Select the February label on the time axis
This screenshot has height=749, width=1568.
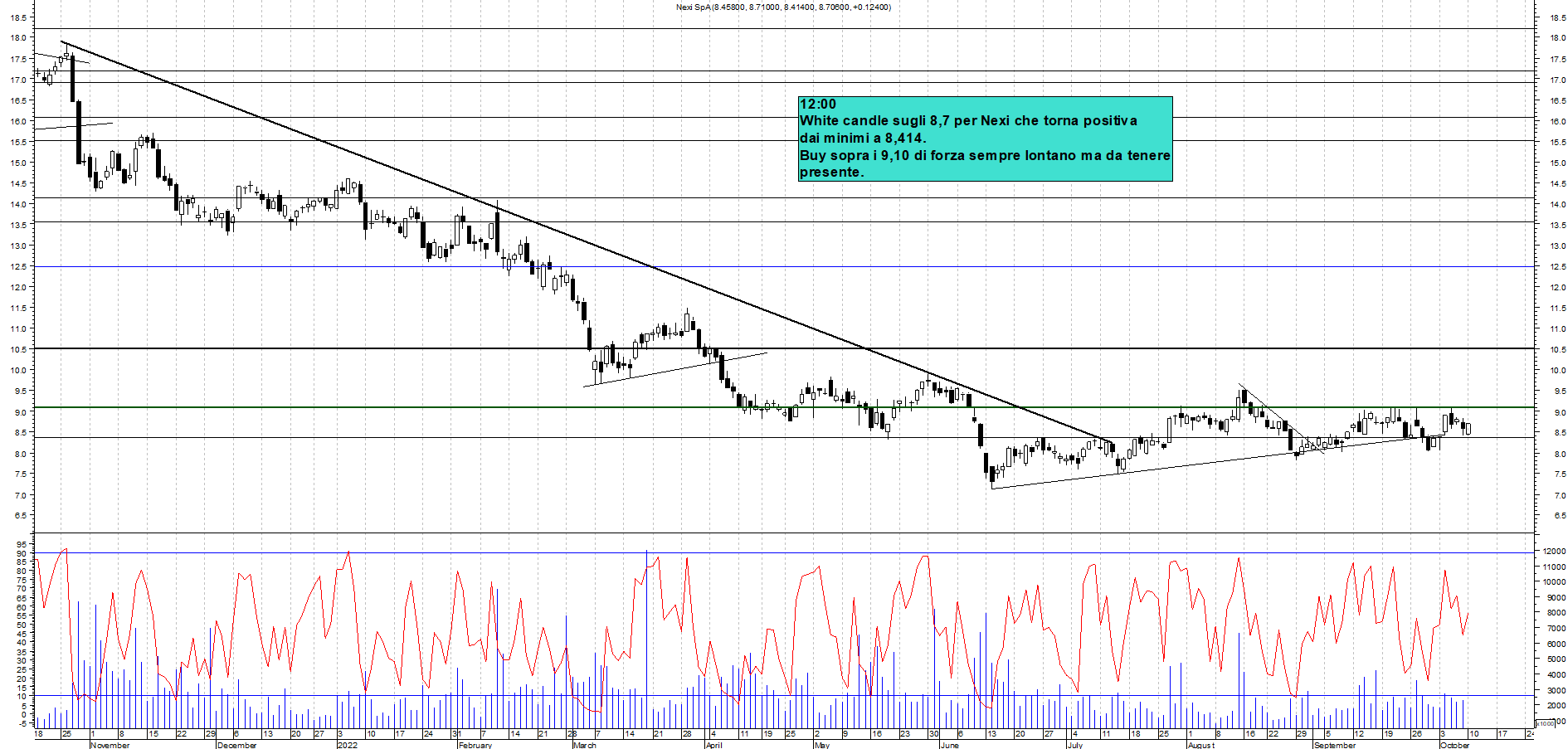(475, 745)
